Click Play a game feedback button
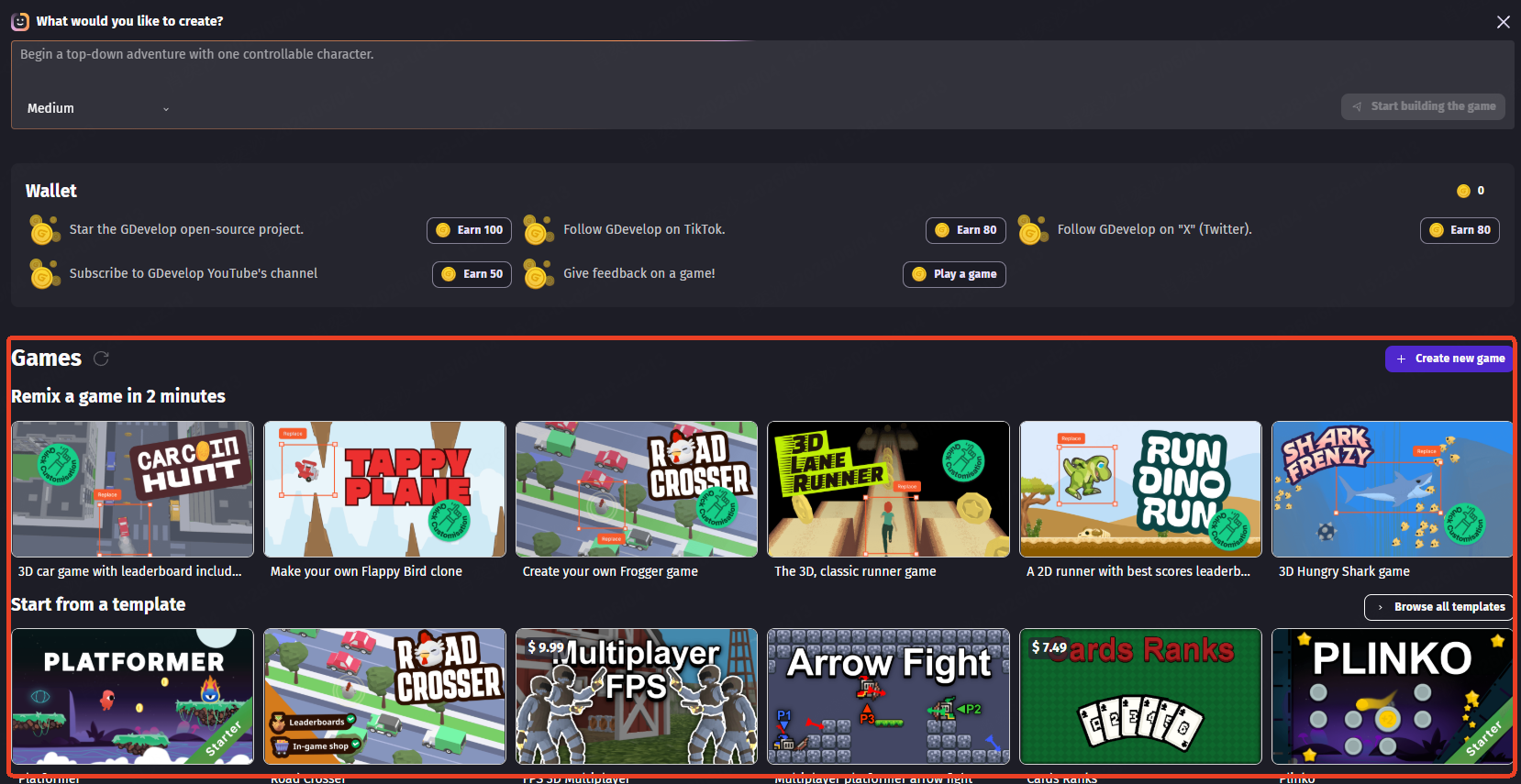This screenshot has width=1521, height=784. click(x=954, y=274)
